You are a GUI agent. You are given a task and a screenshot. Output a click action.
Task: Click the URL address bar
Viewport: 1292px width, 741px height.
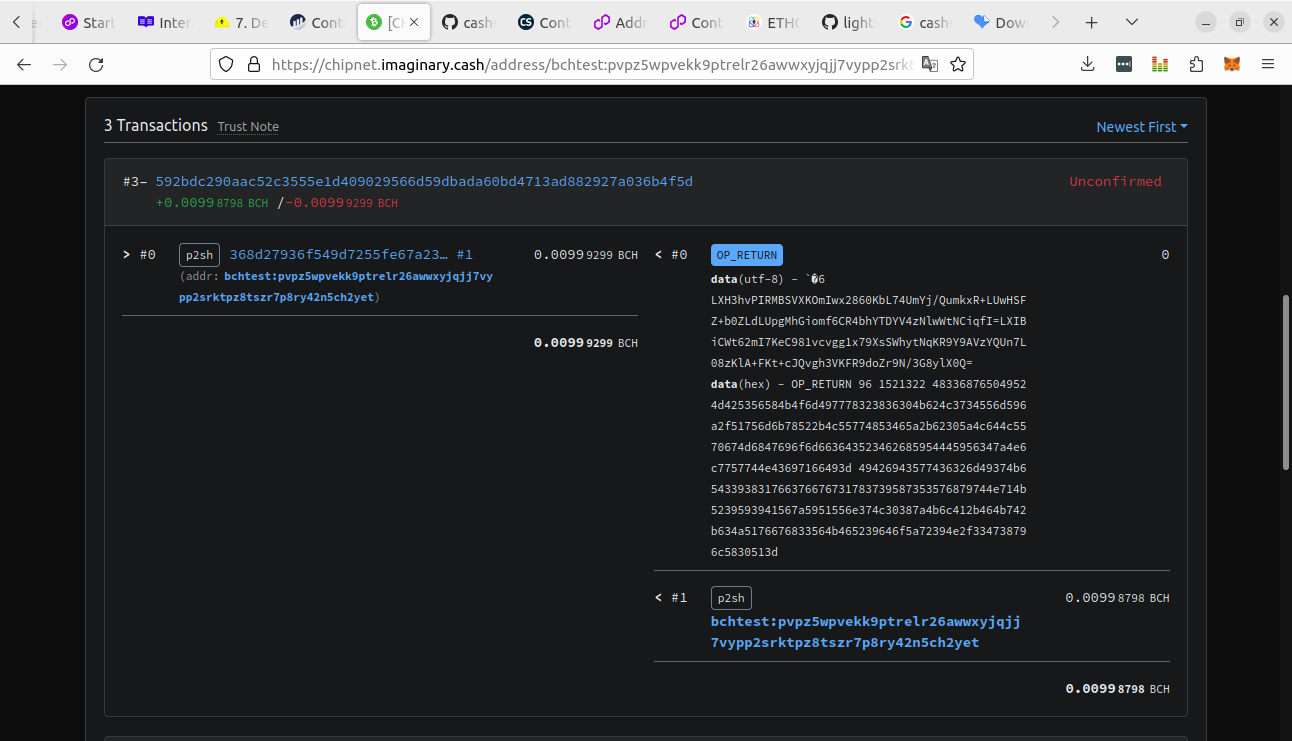coord(590,64)
